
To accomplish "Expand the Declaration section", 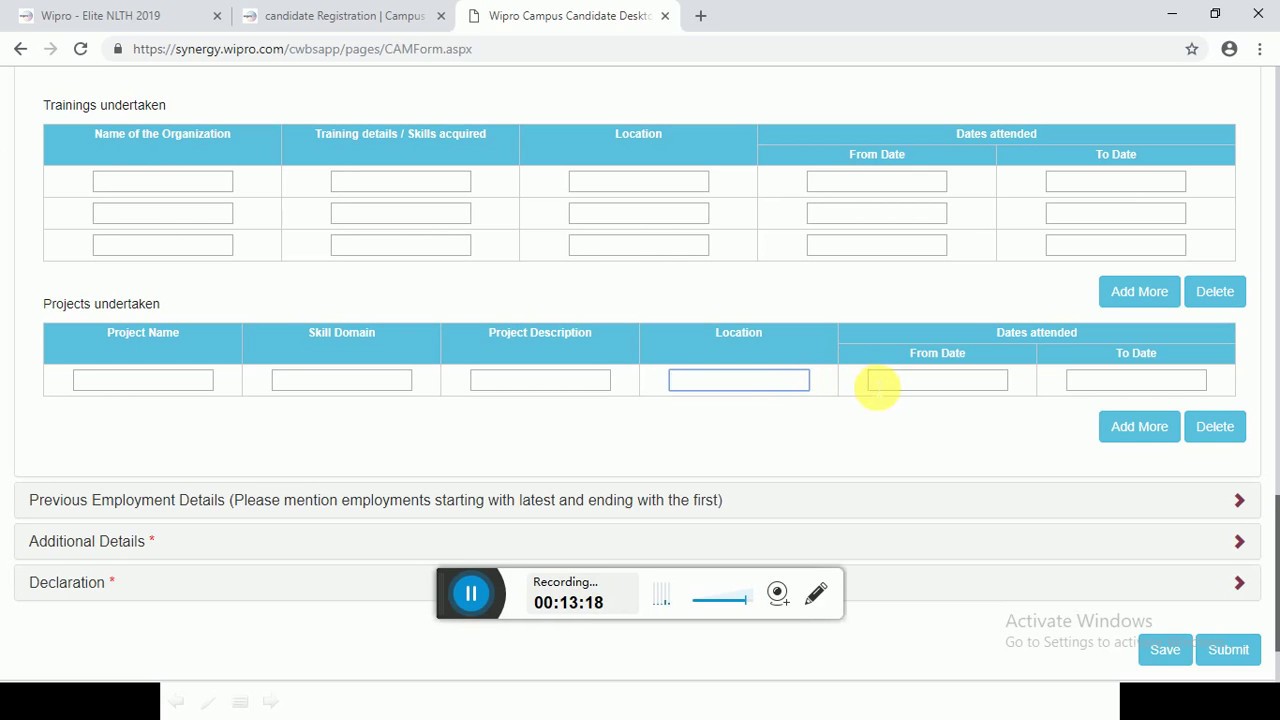I will 636,582.
